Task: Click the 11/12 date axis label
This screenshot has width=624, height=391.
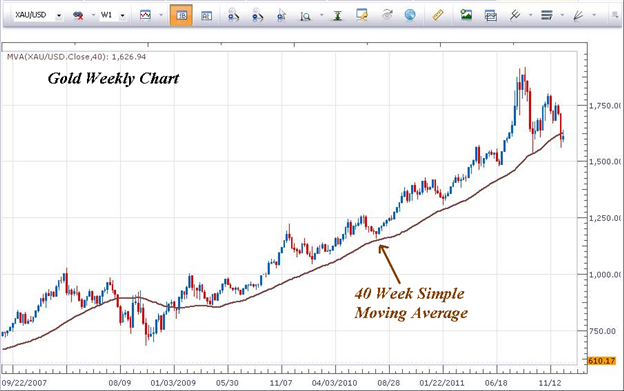Action: coord(550,383)
